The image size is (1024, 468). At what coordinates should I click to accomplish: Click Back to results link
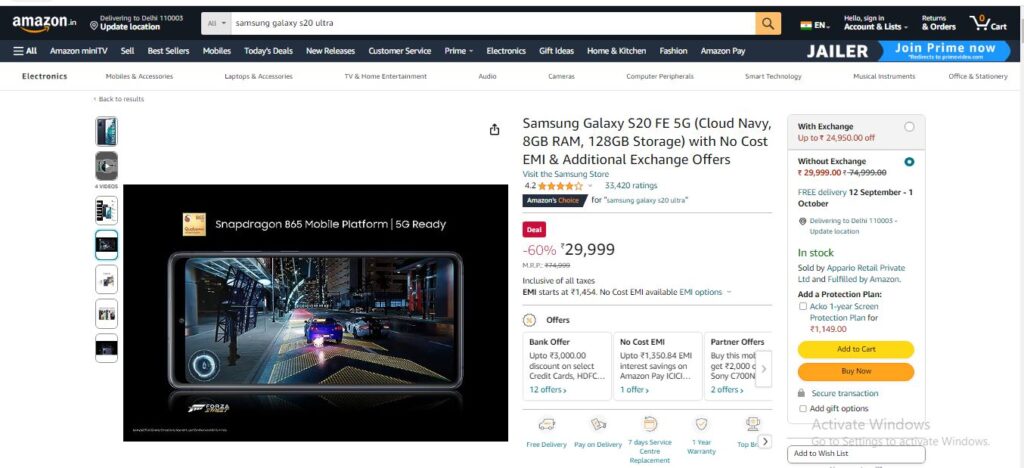tap(119, 99)
